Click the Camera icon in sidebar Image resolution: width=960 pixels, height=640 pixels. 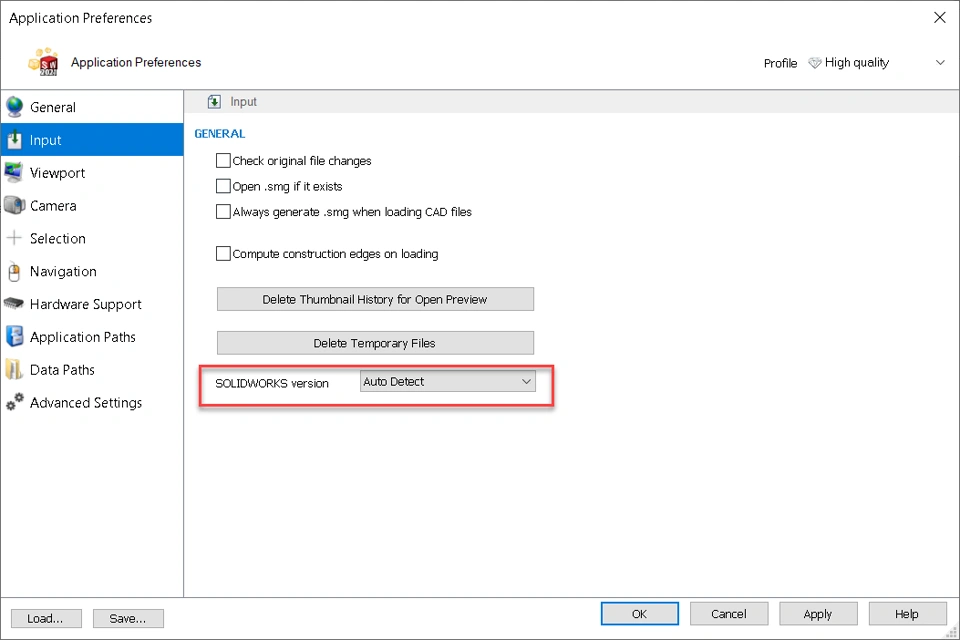[14, 206]
